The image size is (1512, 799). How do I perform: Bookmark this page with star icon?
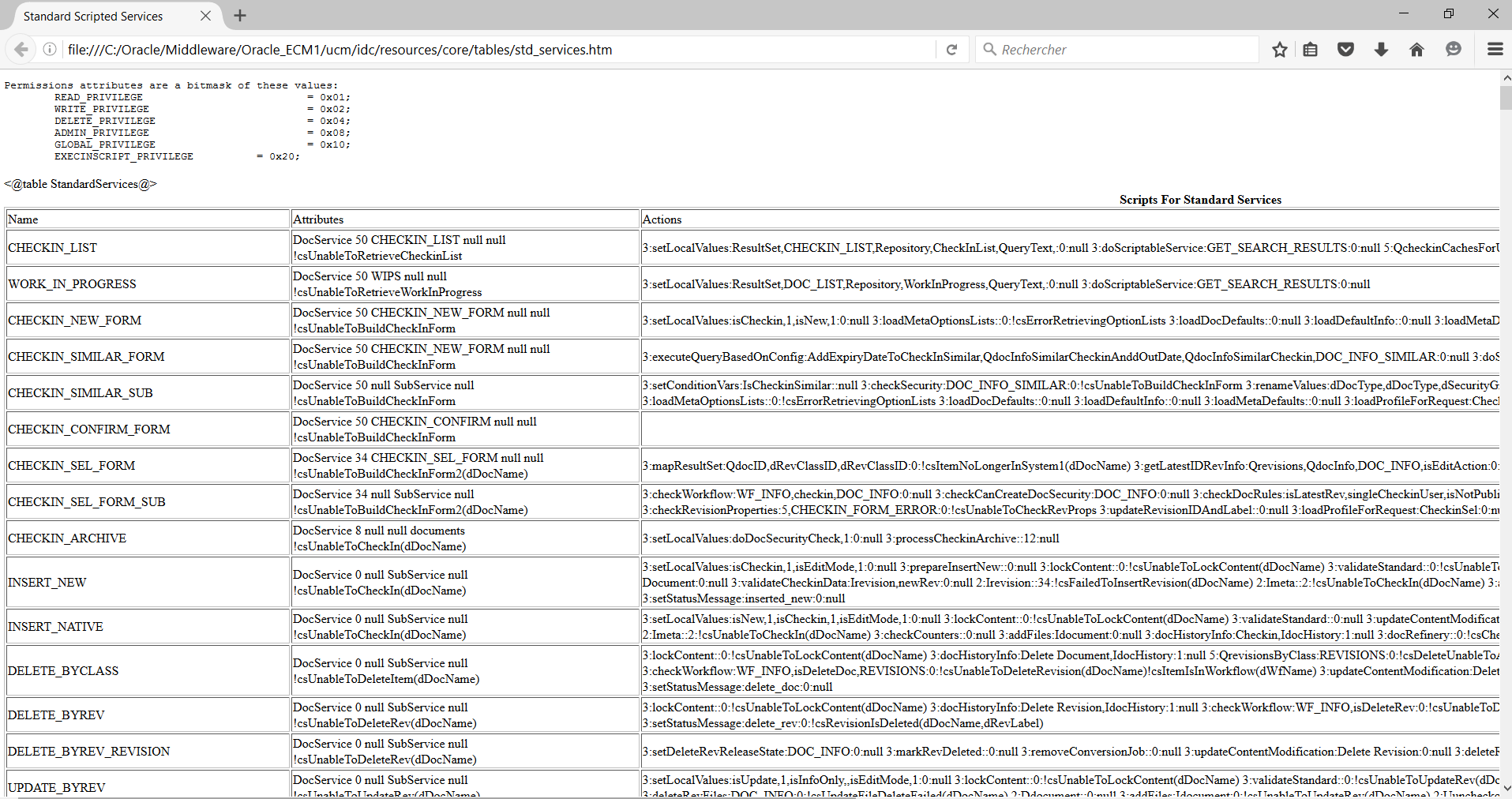[1280, 50]
